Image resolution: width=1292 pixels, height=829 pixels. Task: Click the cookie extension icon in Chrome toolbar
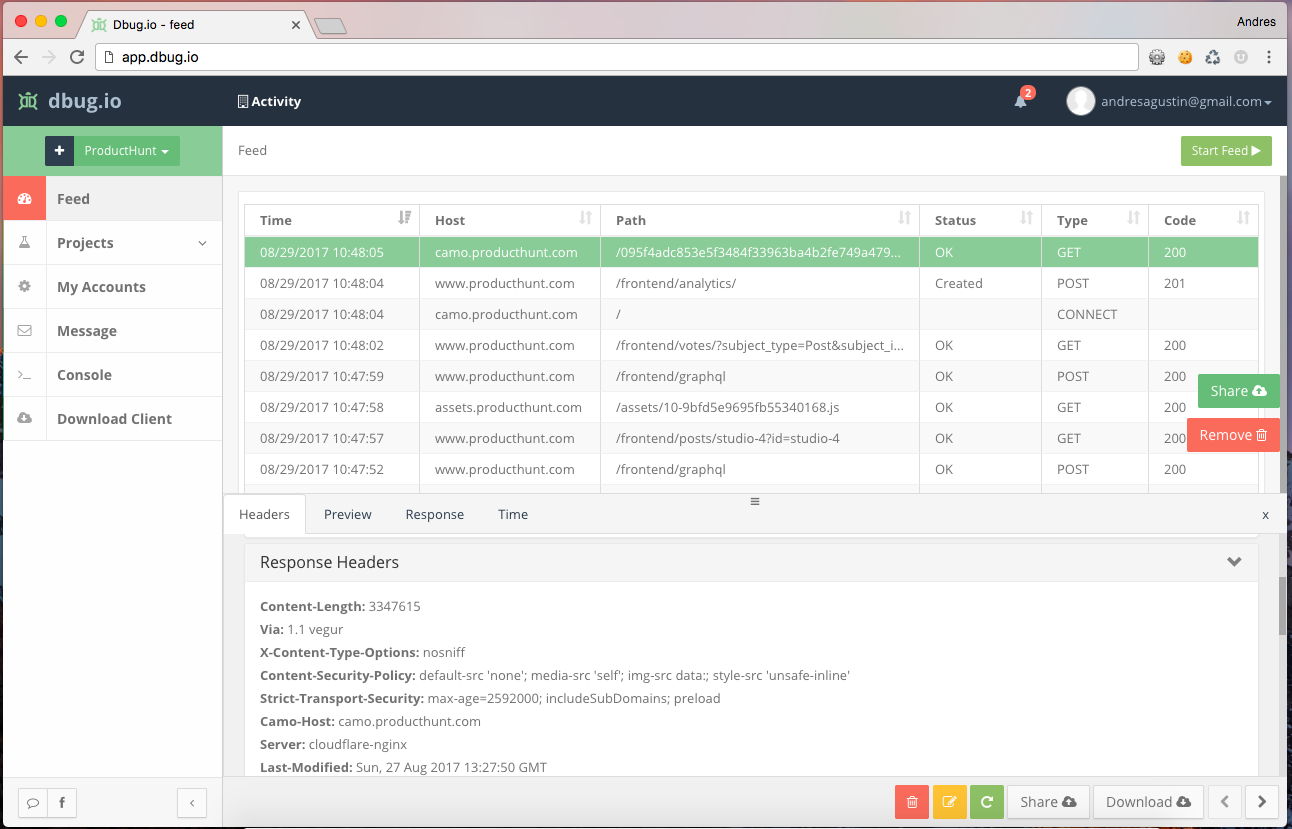coord(1185,57)
